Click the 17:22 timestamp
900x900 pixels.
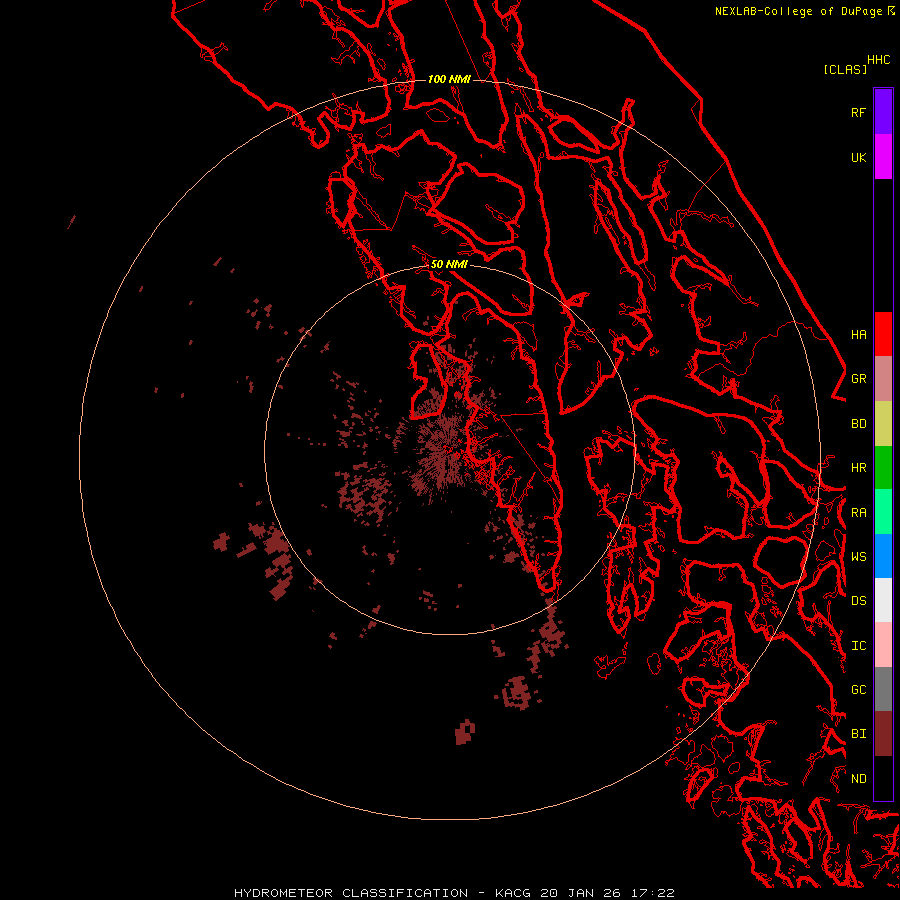point(654,893)
